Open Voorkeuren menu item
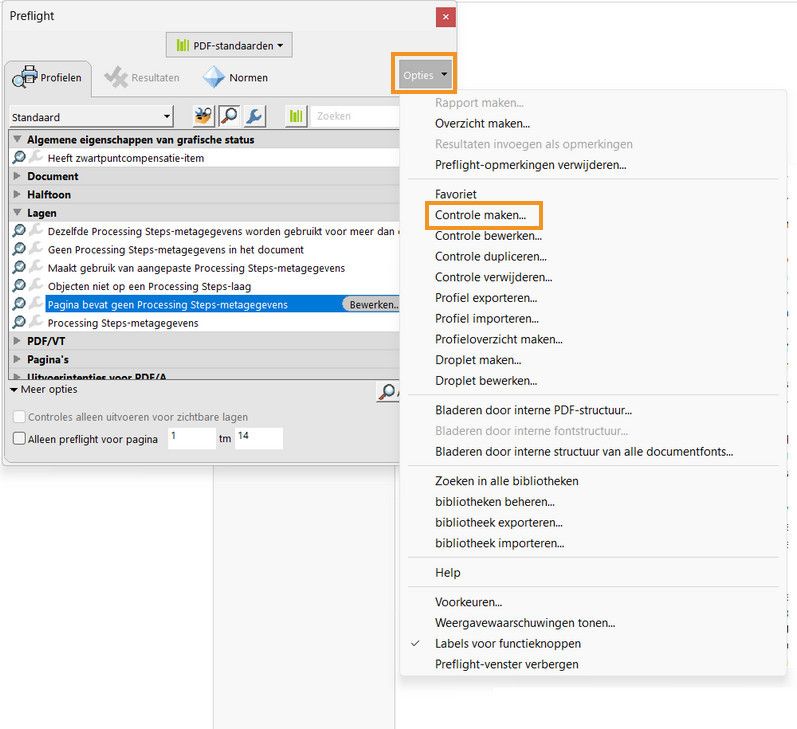This screenshot has height=729, width=797. 468,602
